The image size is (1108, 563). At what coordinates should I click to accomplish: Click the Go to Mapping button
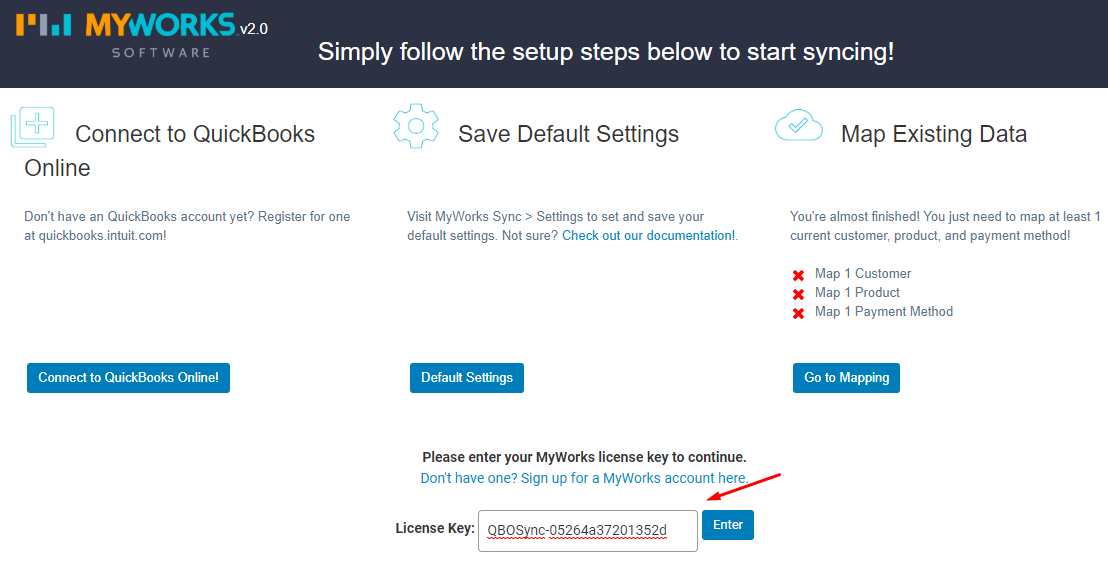coord(846,378)
